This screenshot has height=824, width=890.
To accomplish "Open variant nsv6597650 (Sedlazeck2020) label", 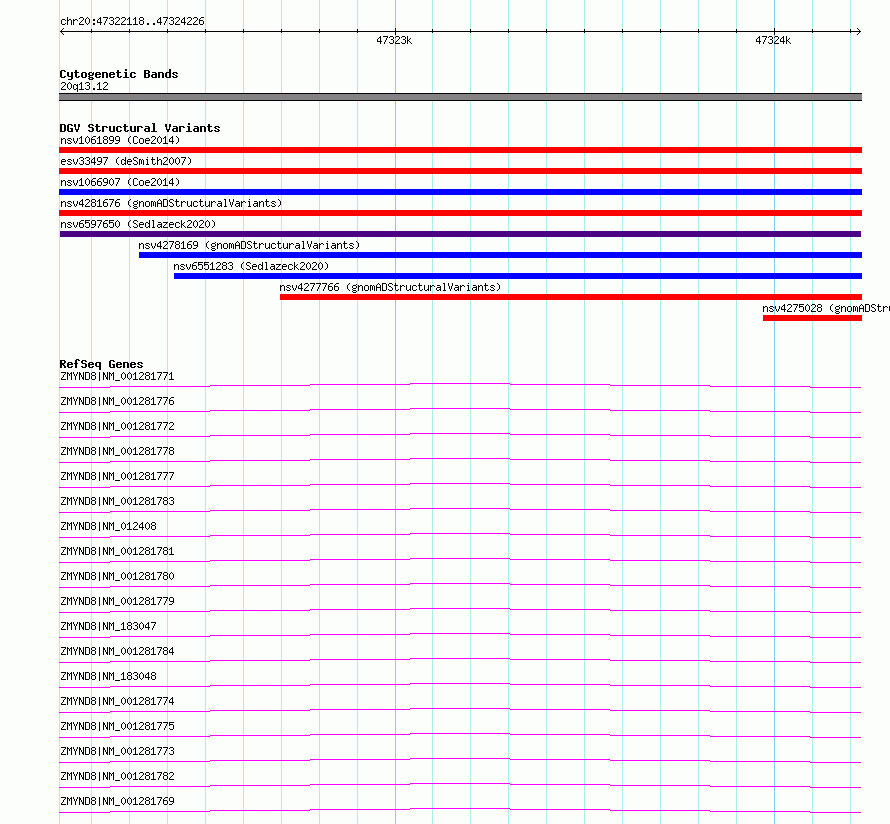I will coord(138,224).
